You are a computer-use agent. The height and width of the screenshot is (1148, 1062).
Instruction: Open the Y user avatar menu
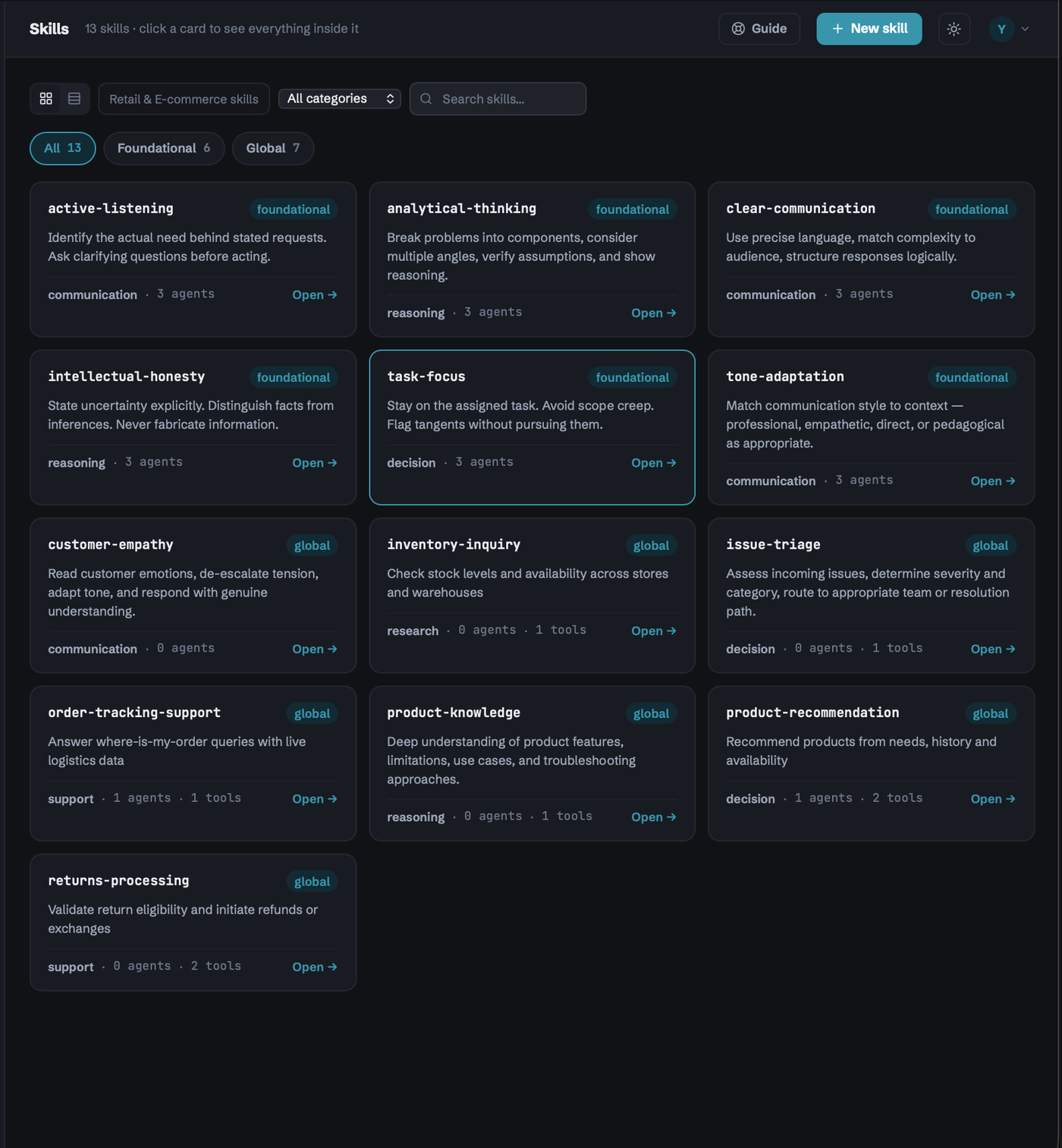(x=1001, y=29)
